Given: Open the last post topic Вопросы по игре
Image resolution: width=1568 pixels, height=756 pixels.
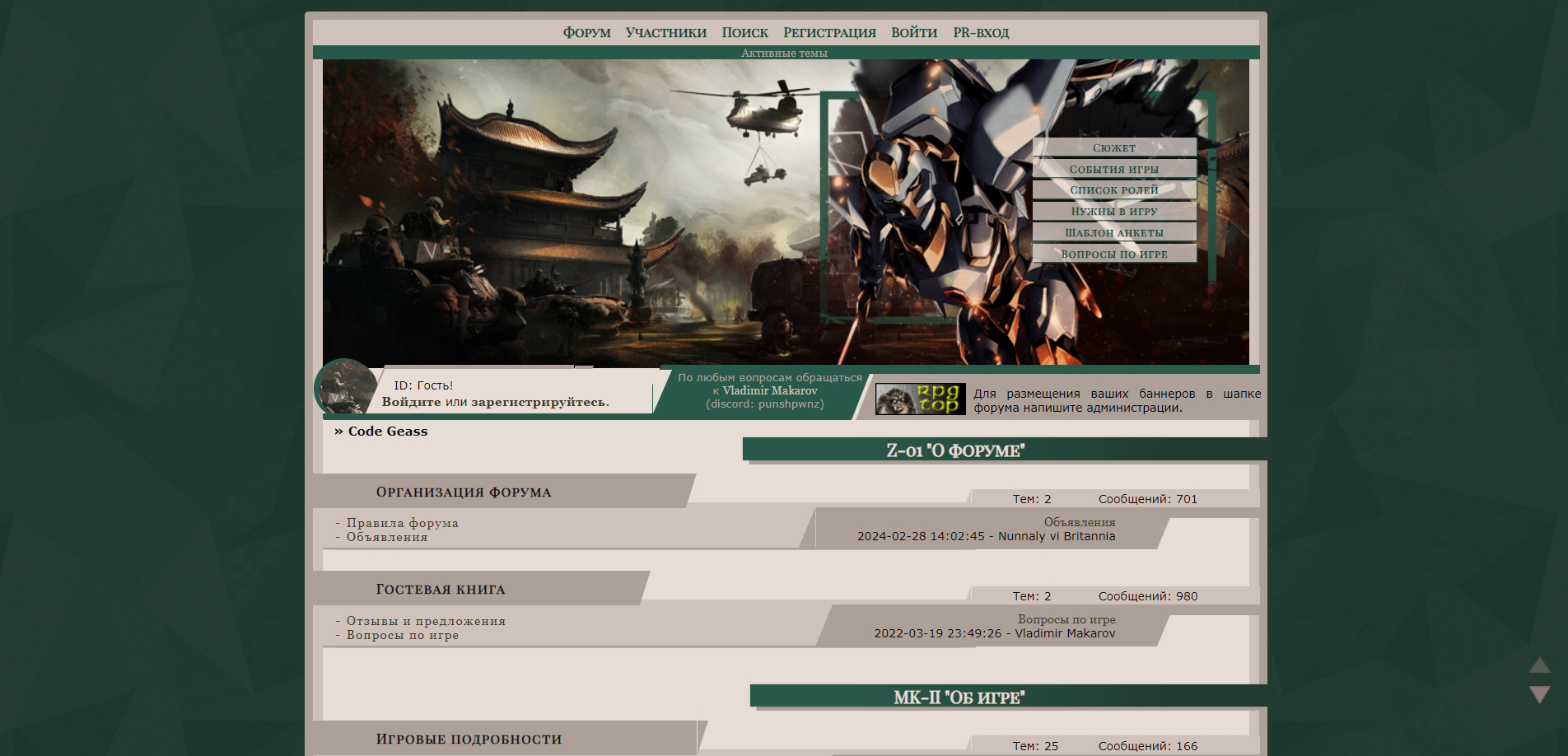Looking at the screenshot, I should (1066, 619).
